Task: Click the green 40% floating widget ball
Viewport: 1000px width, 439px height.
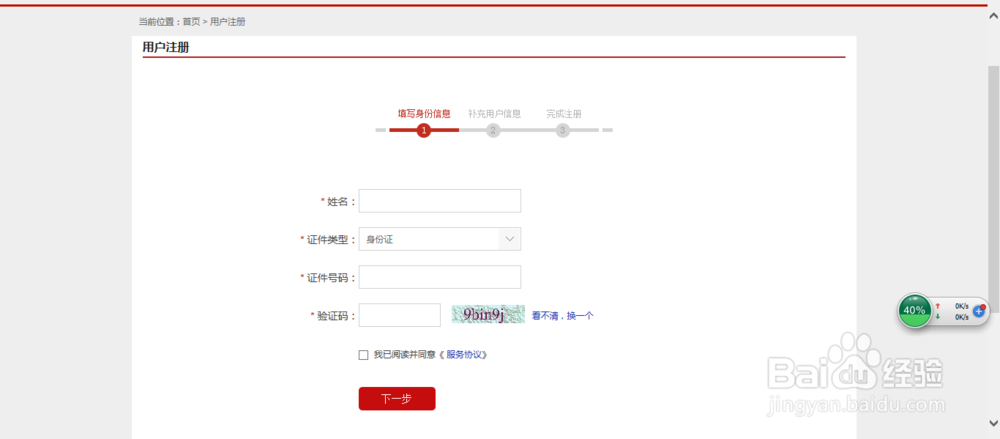Action: (x=915, y=310)
